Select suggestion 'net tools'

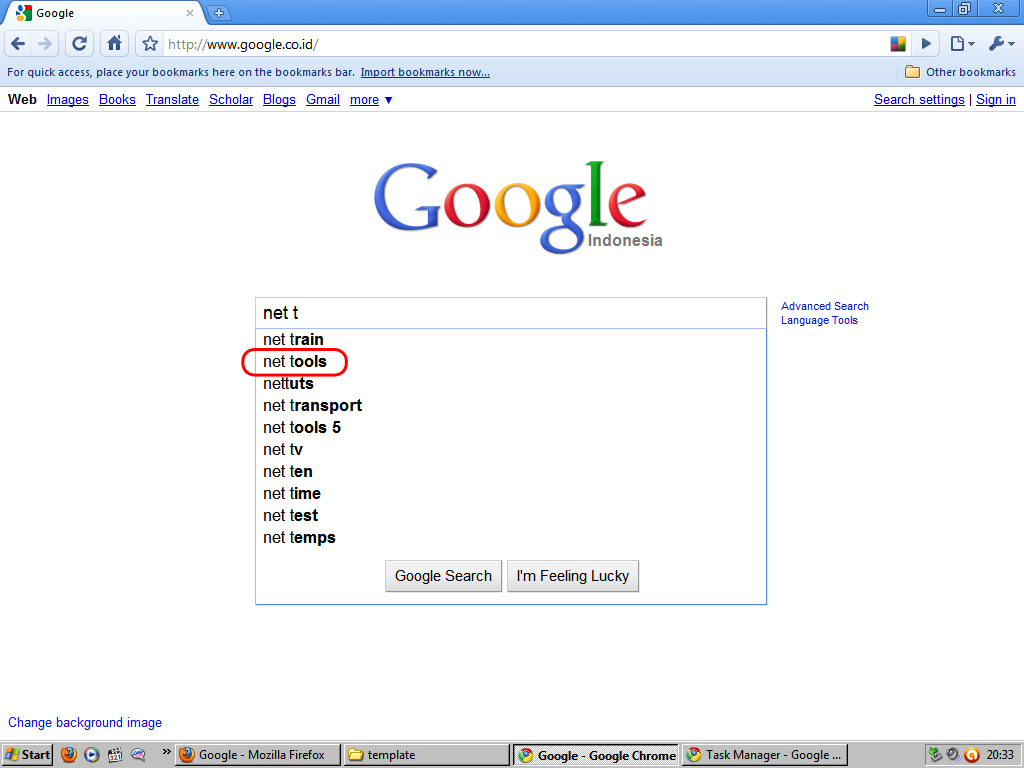point(511,362)
